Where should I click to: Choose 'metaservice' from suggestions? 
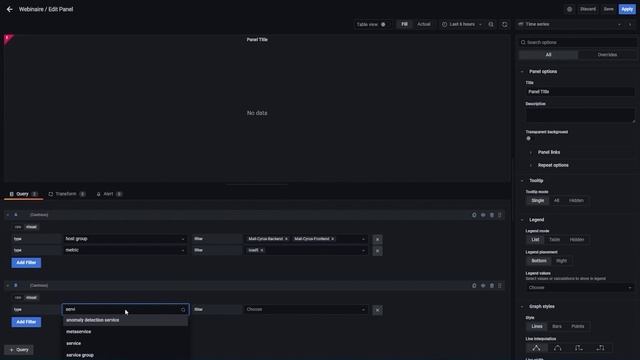click(x=125, y=332)
